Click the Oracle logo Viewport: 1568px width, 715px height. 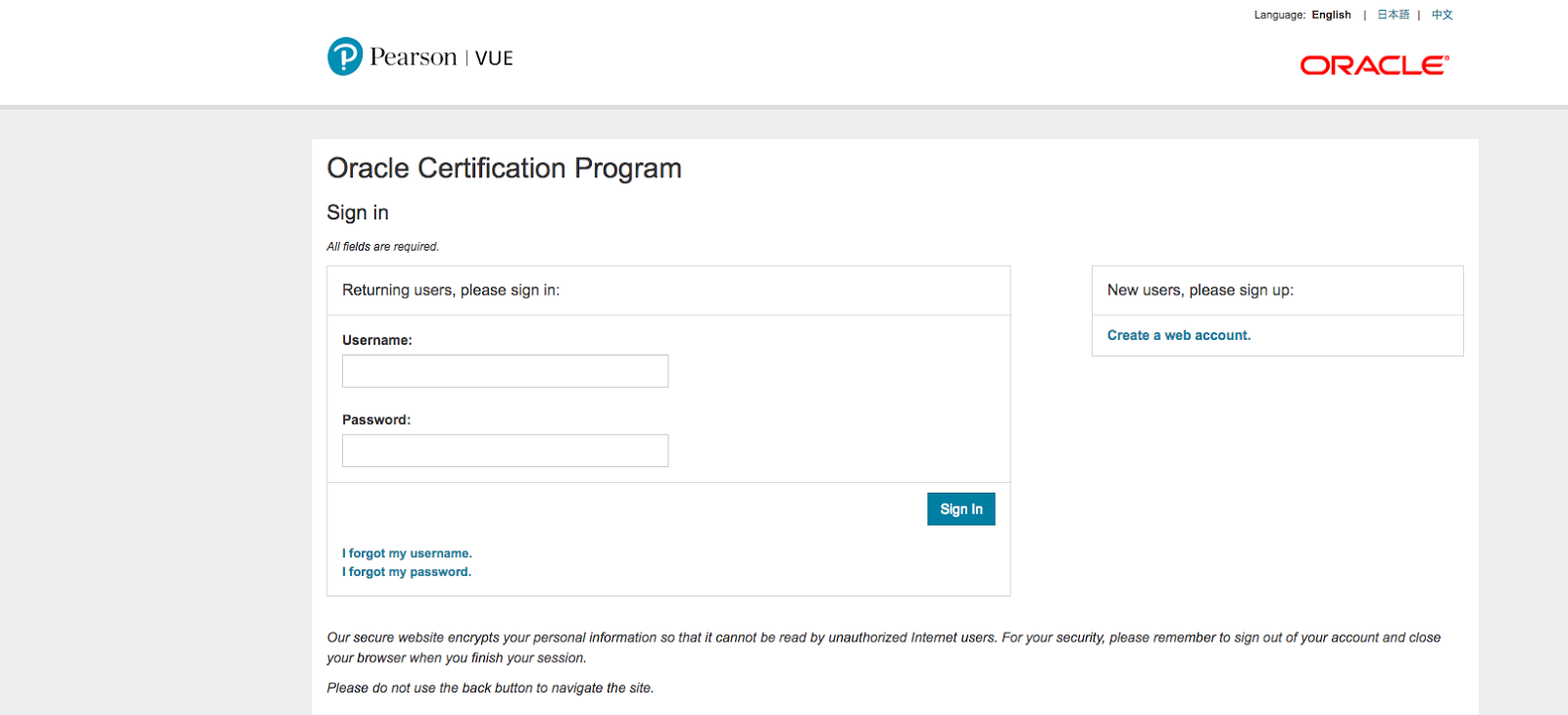(1374, 65)
